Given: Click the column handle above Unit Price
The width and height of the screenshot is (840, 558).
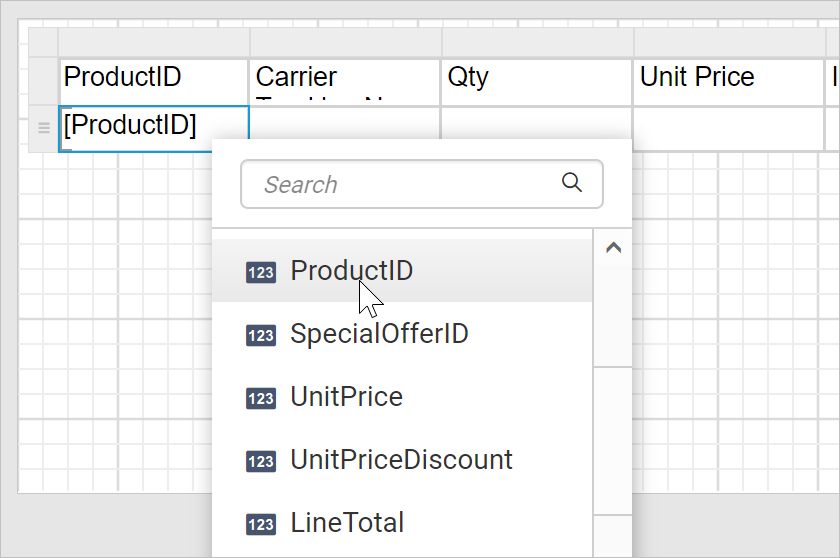Looking at the screenshot, I should click(x=729, y=42).
